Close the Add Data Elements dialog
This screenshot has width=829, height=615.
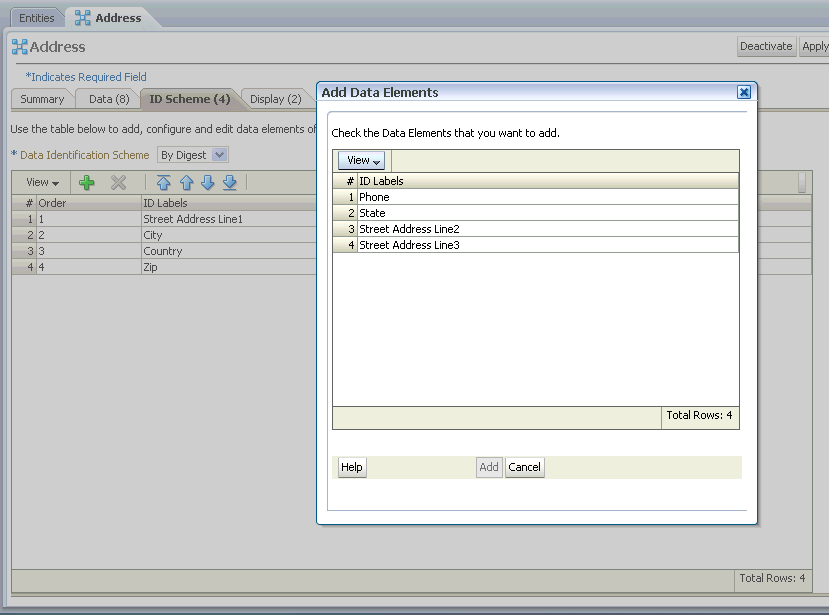click(744, 91)
